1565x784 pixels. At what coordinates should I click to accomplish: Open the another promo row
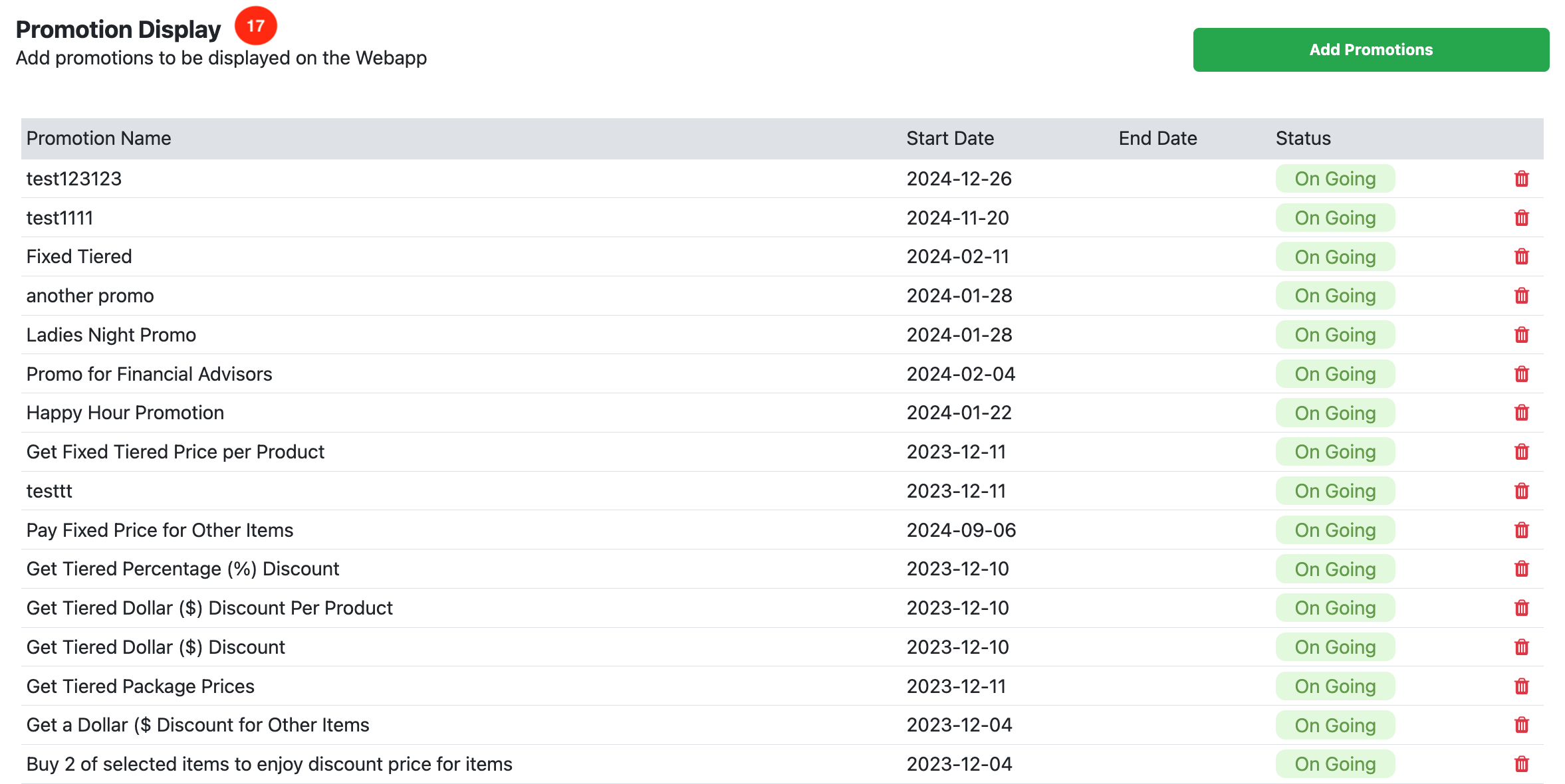tap(90, 296)
